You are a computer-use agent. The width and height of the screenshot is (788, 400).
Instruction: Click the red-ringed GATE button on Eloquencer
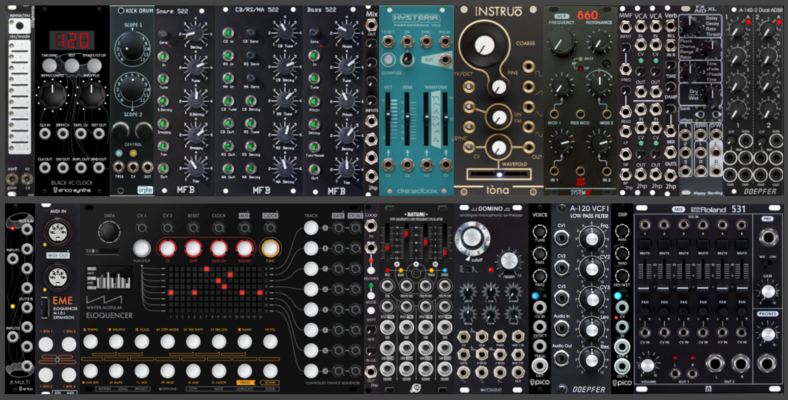[193, 248]
